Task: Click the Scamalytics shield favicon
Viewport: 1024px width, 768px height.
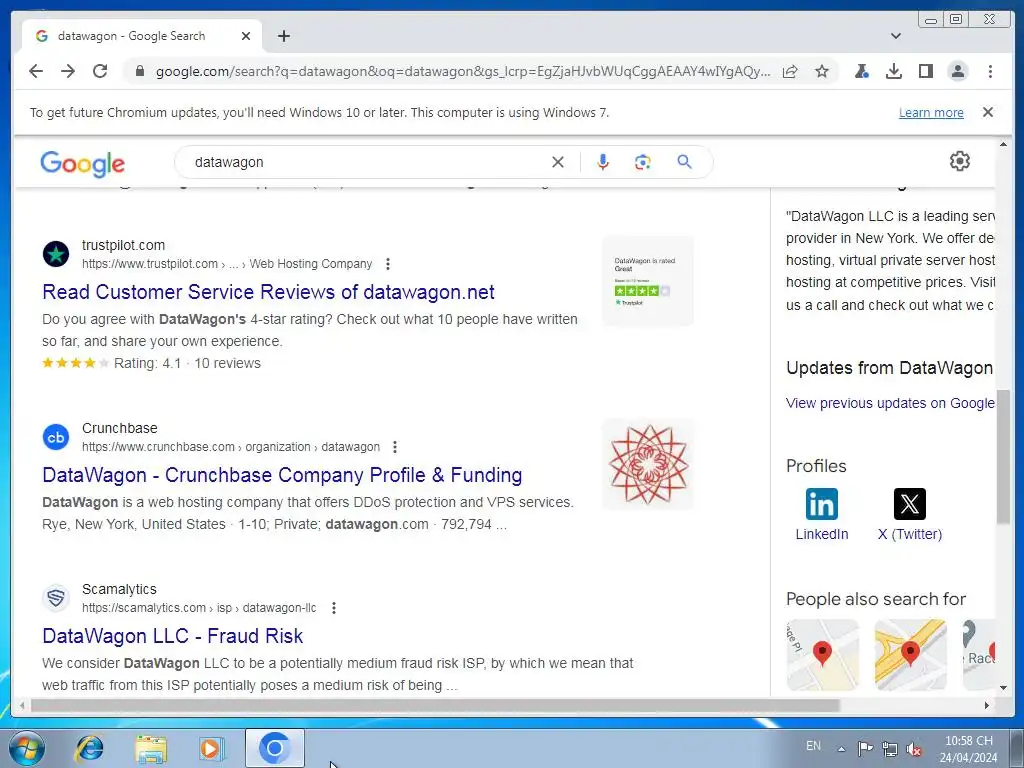Action: click(x=56, y=598)
